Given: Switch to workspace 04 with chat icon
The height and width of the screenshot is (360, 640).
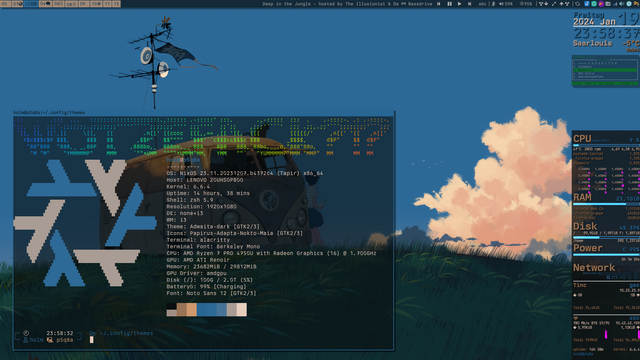Looking at the screenshot, I should [x=45, y=4].
